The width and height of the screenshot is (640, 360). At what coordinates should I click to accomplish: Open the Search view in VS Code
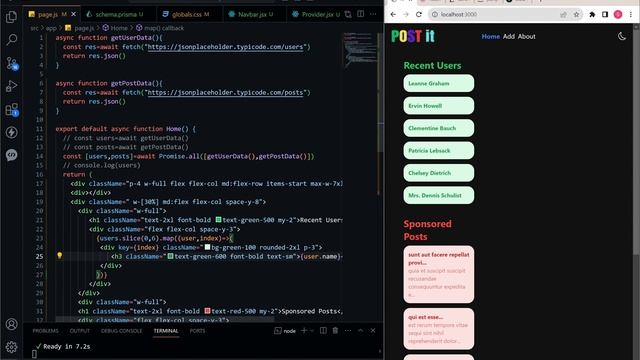(11, 40)
